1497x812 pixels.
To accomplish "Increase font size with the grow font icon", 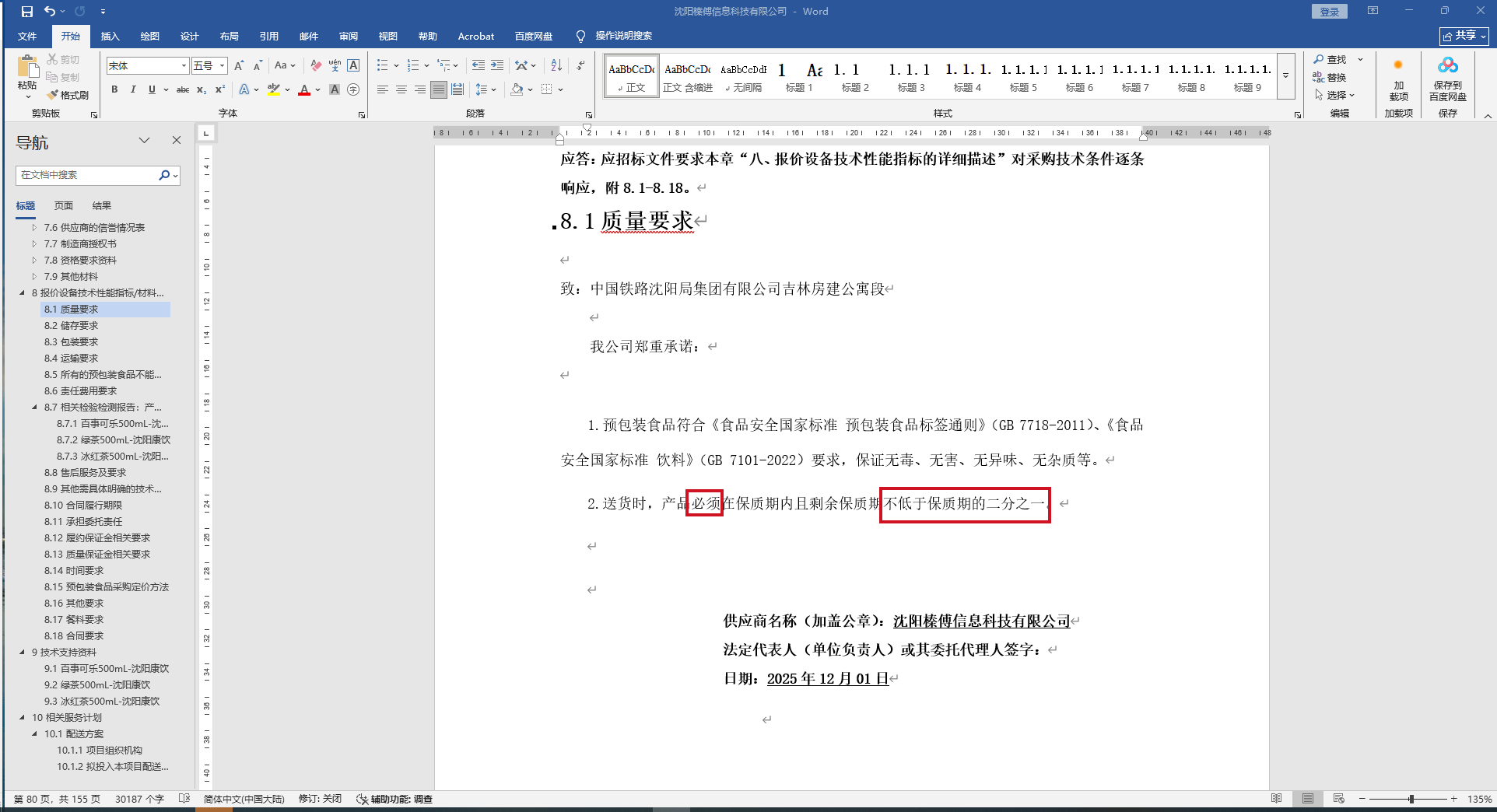I will pos(239,66).
